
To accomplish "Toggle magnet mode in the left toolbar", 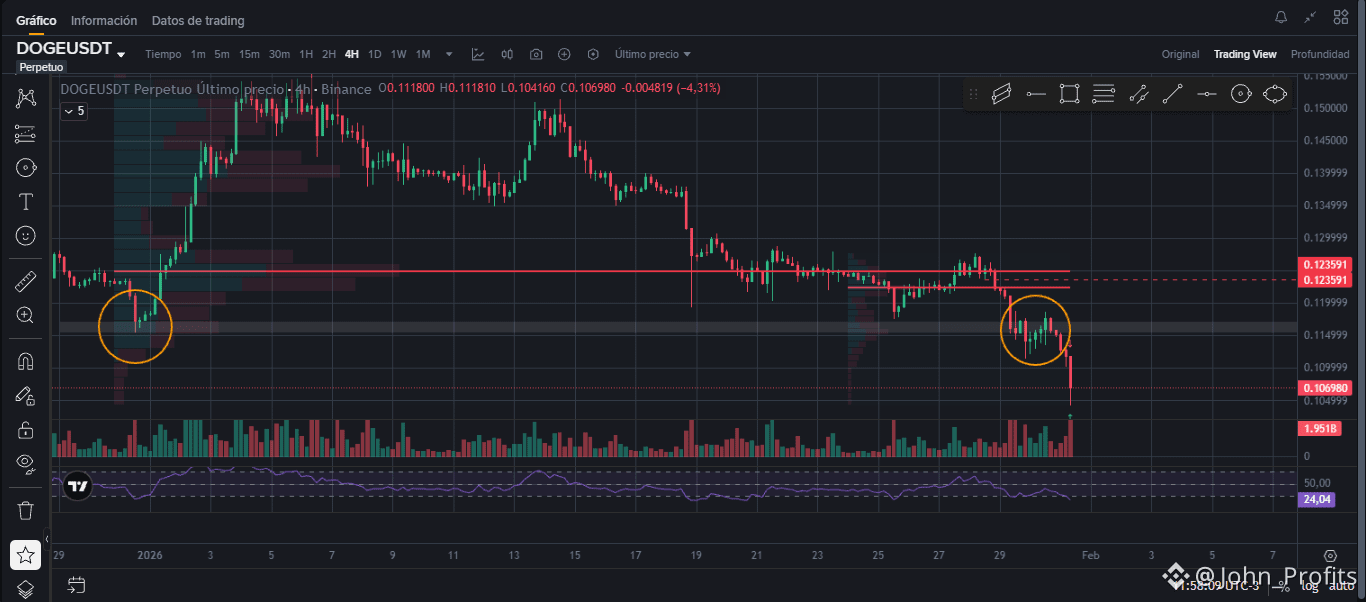I will pos(26,362).
